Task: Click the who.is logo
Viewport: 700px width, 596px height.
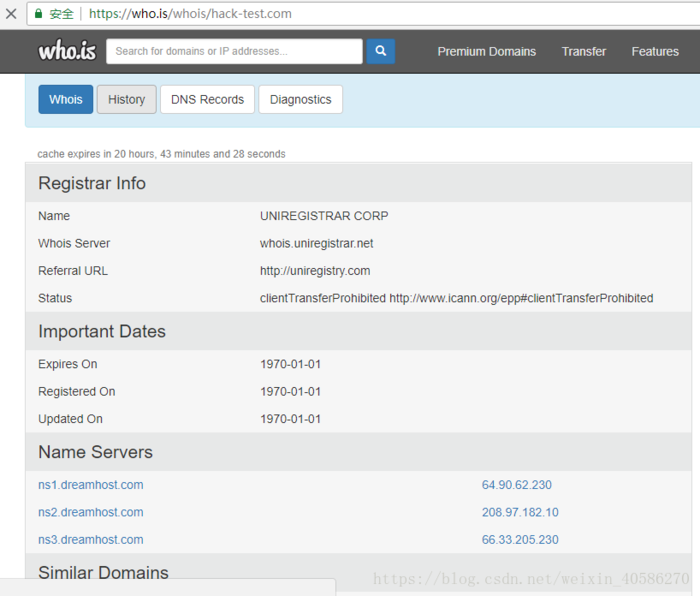Action: (67, 50)
